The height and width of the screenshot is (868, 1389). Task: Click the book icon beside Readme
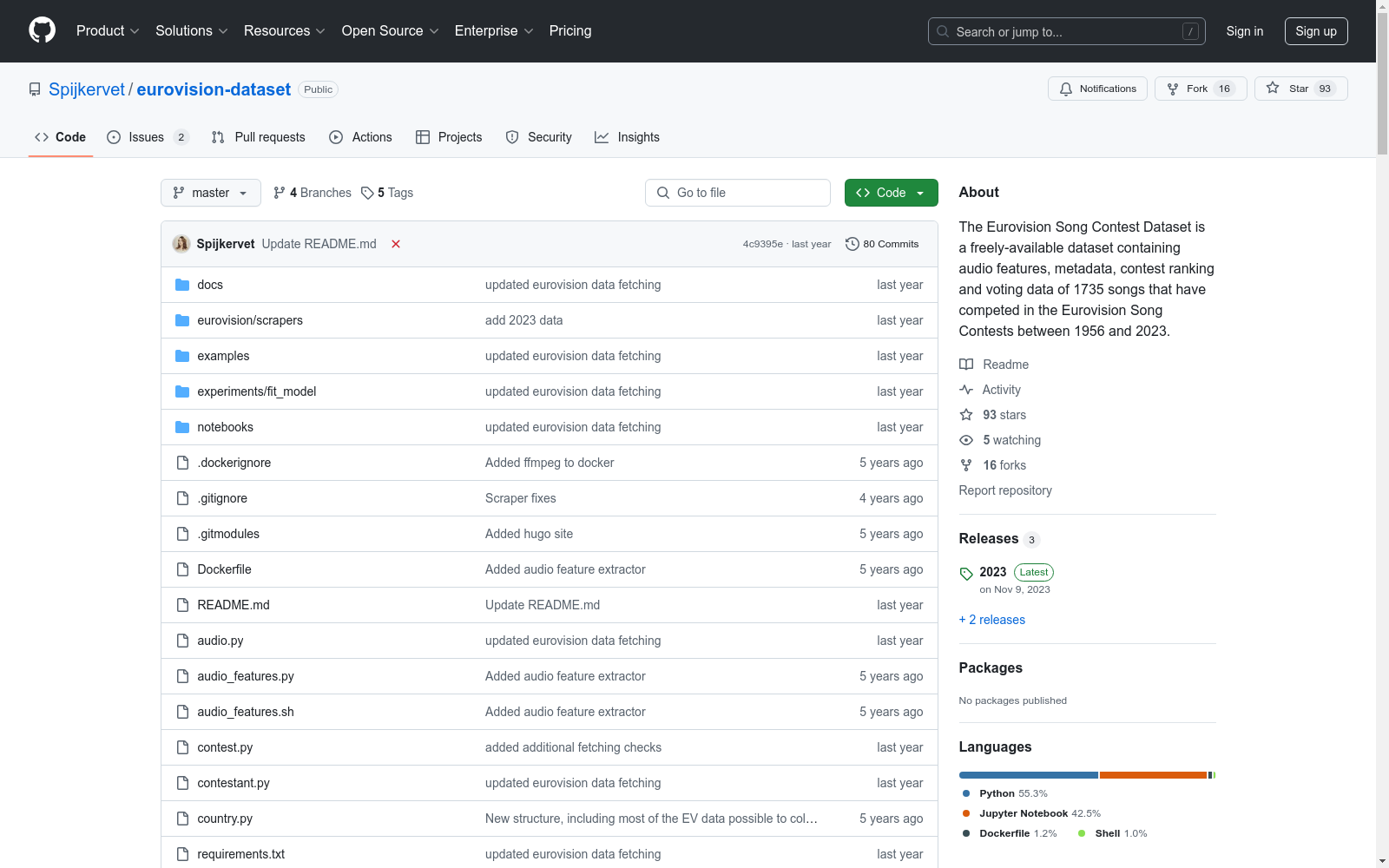click(x=966, y=365)
